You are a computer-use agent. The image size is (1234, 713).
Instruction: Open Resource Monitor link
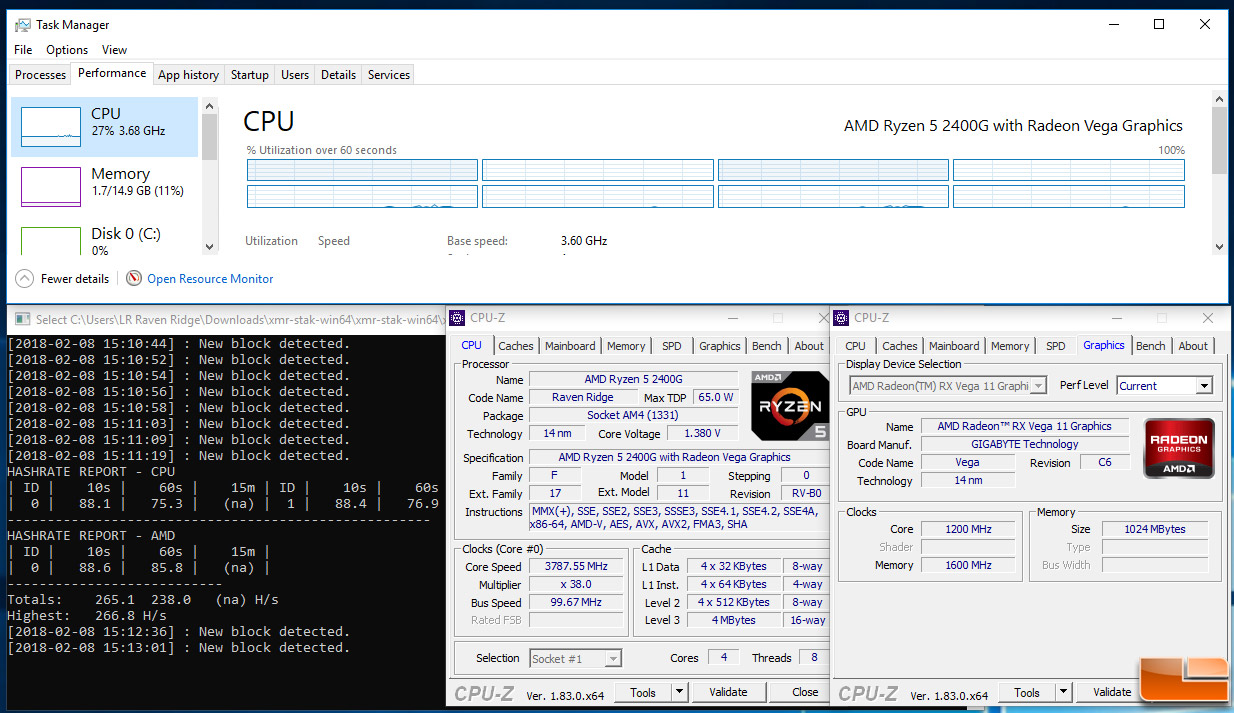pos(210,279)
